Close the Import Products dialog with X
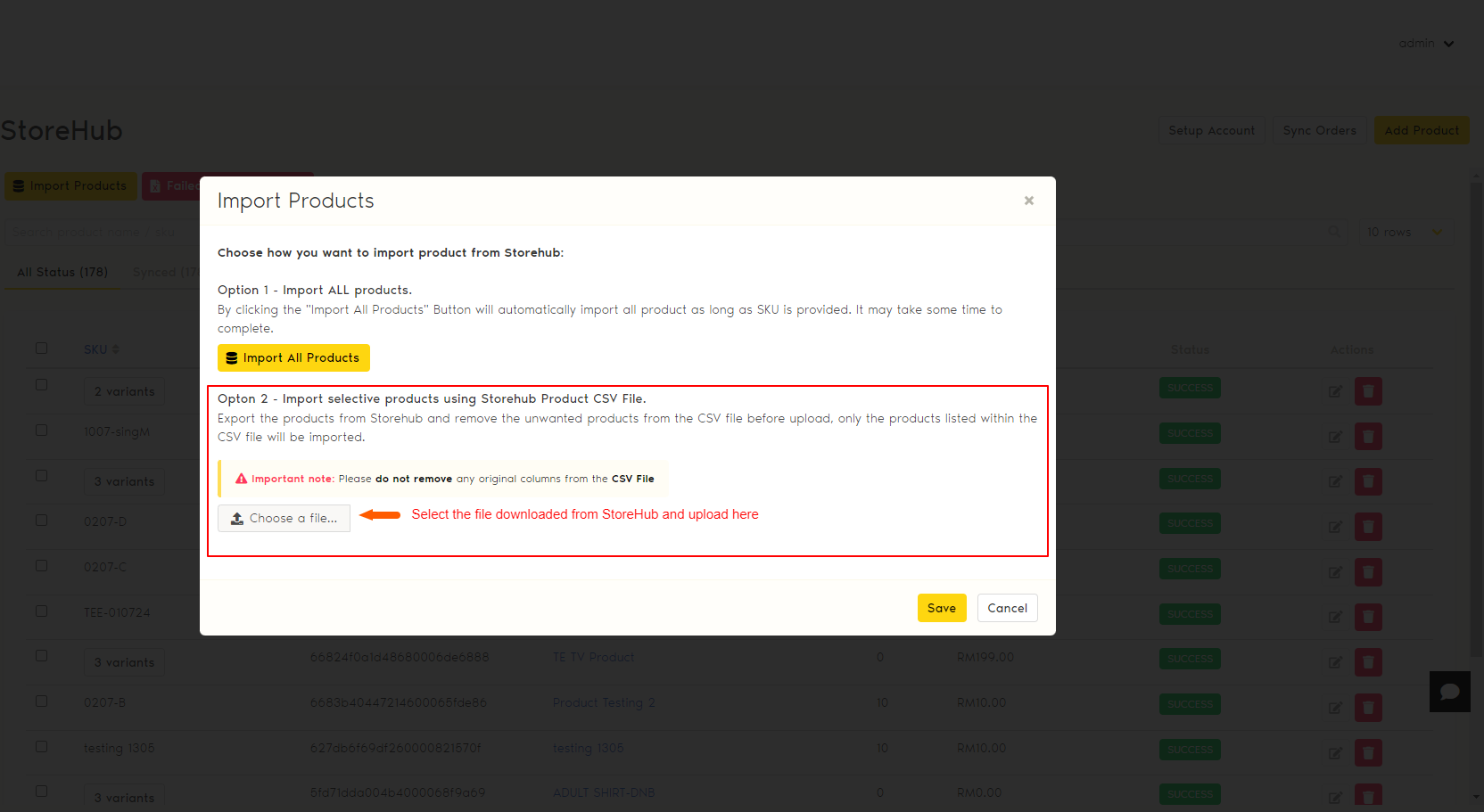Image resolution: width=1484 pixels, height=812 pixels. [1028, 201]
